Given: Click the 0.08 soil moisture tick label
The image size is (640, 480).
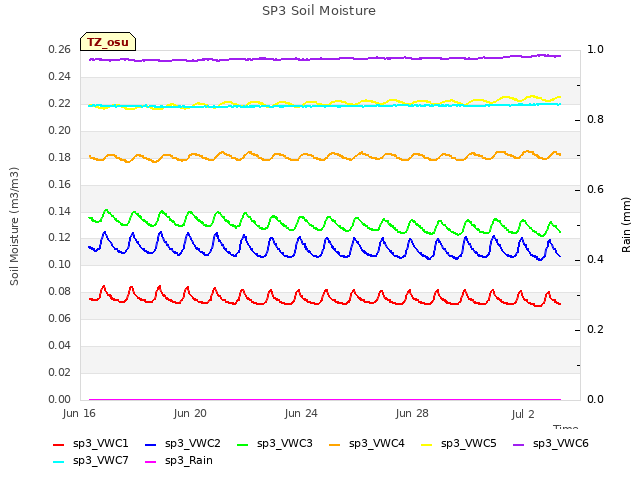Looking at the screenshot, I should [59, 291].
